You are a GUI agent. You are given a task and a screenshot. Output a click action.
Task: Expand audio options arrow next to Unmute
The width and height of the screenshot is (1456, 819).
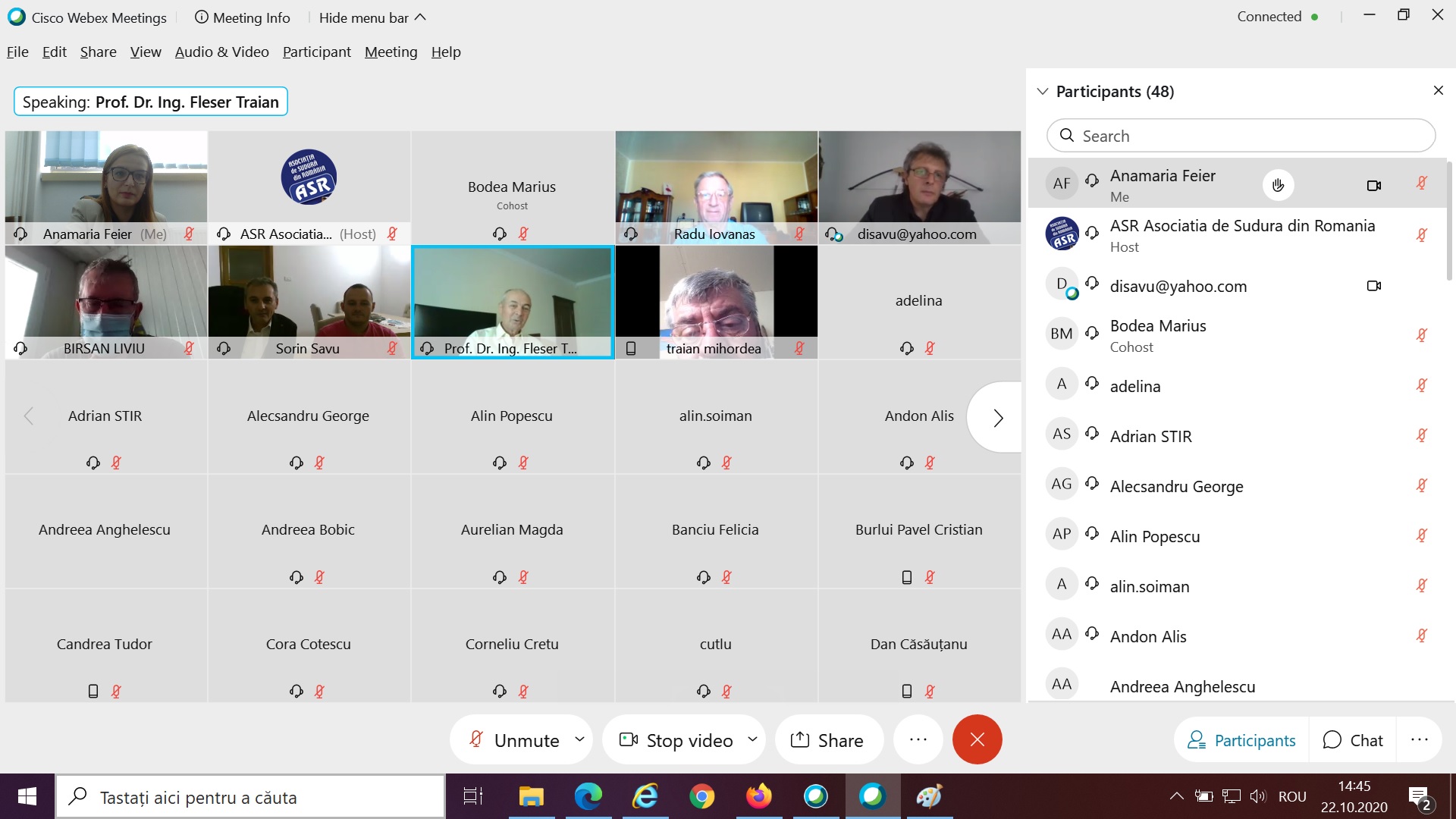(579, 739)
